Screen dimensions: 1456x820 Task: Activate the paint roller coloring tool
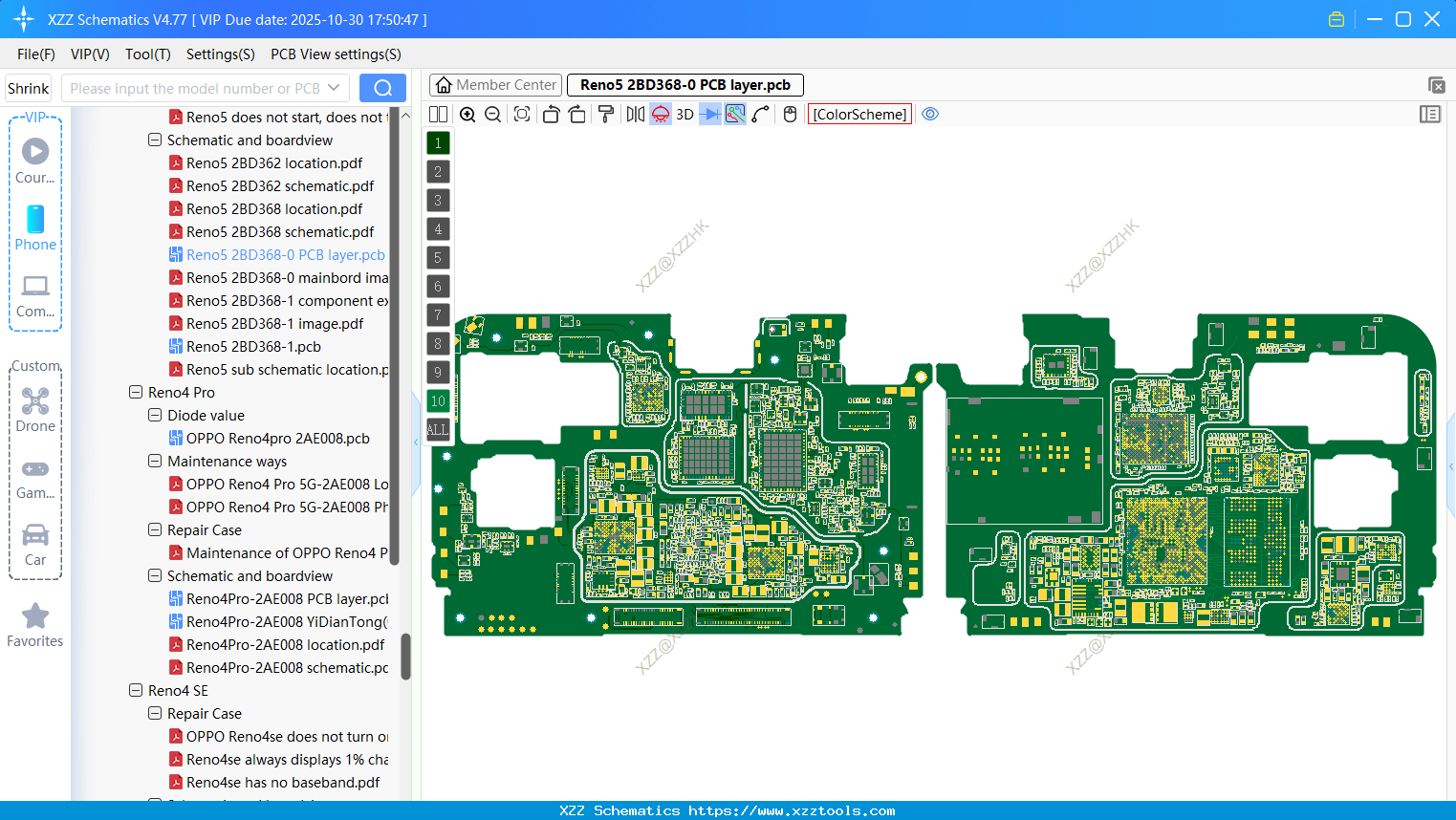605,114
